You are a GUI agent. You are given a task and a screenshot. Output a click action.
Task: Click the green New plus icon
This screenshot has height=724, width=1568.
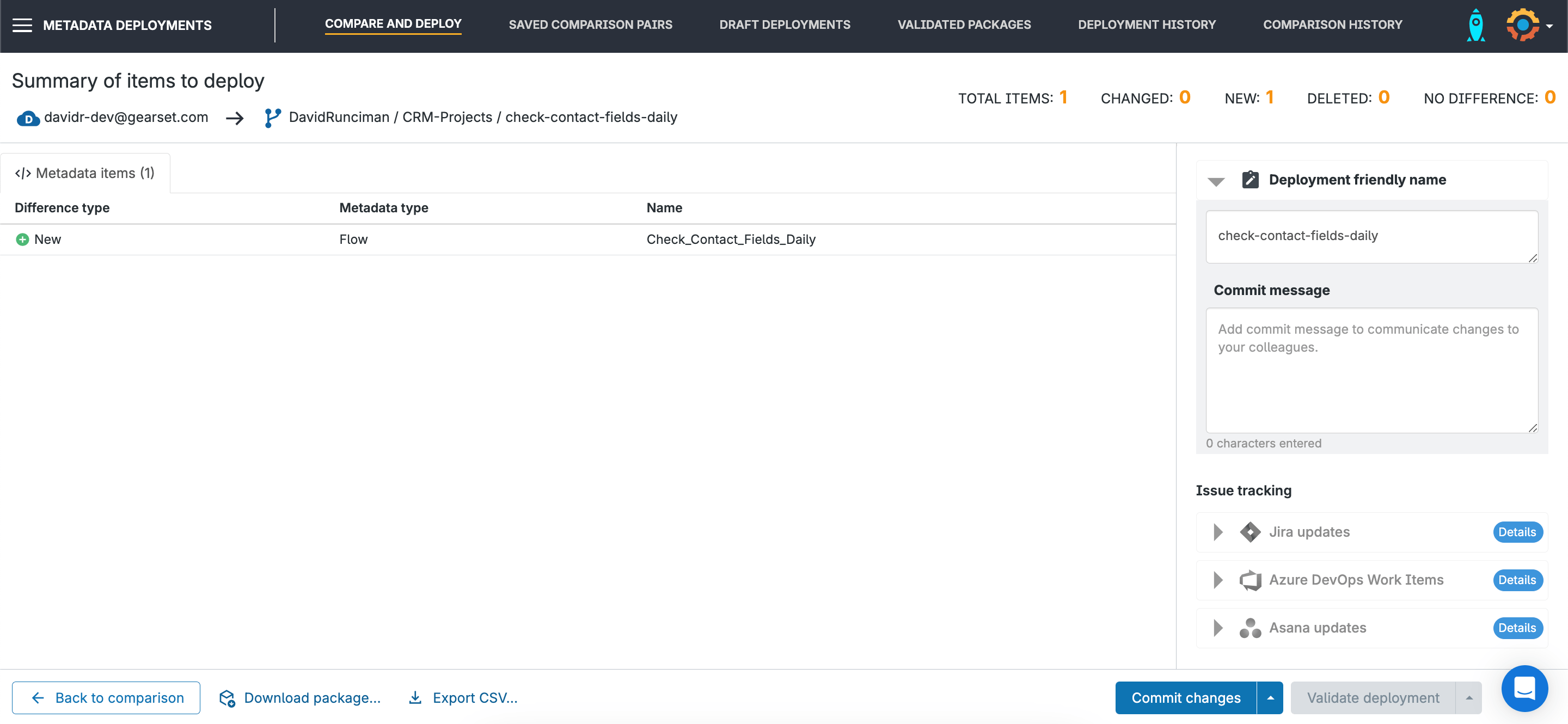[x=22, y=240]
